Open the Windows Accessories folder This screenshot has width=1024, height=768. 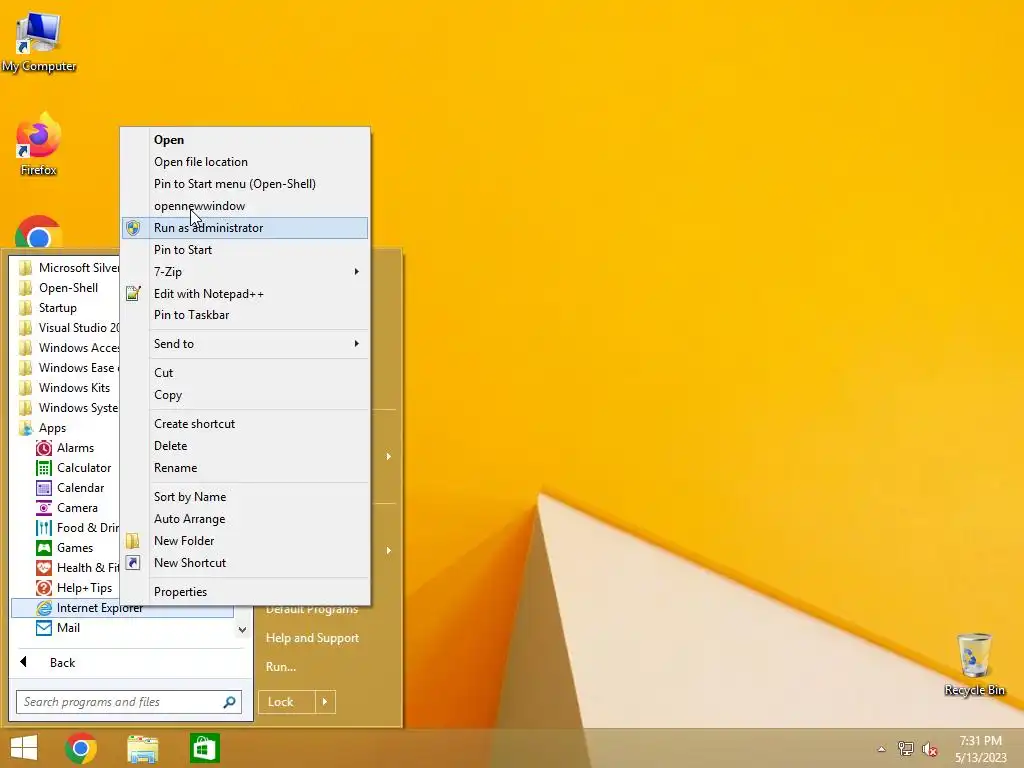coord(69,348)
